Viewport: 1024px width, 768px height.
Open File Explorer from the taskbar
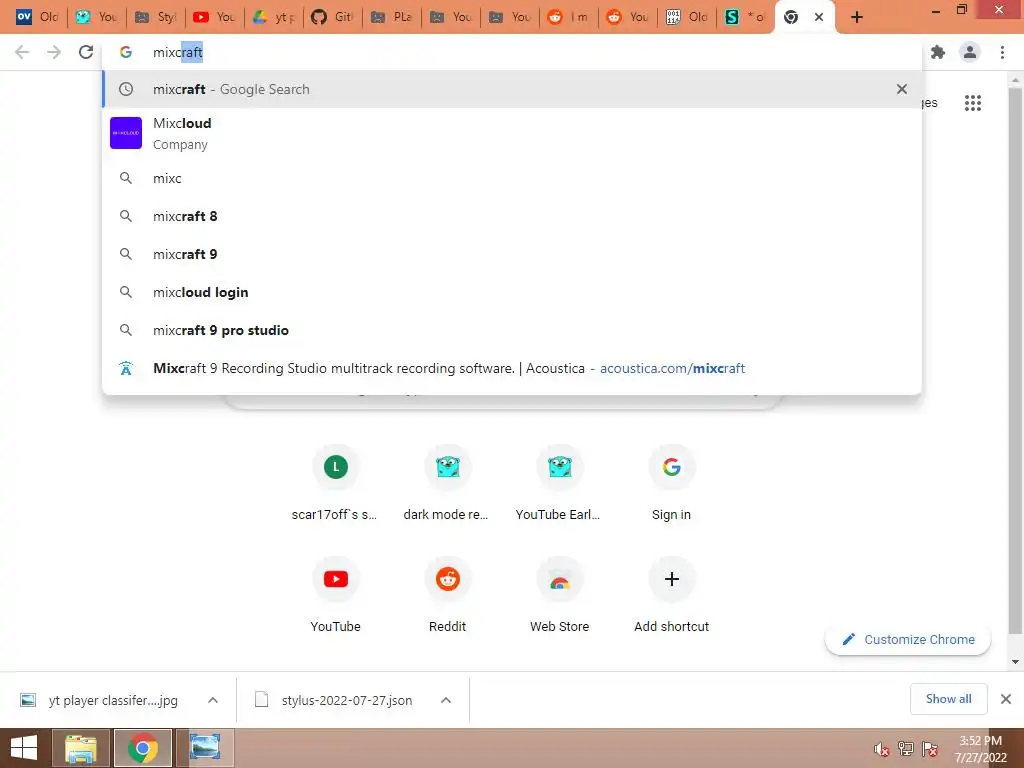tap(80, 748)
